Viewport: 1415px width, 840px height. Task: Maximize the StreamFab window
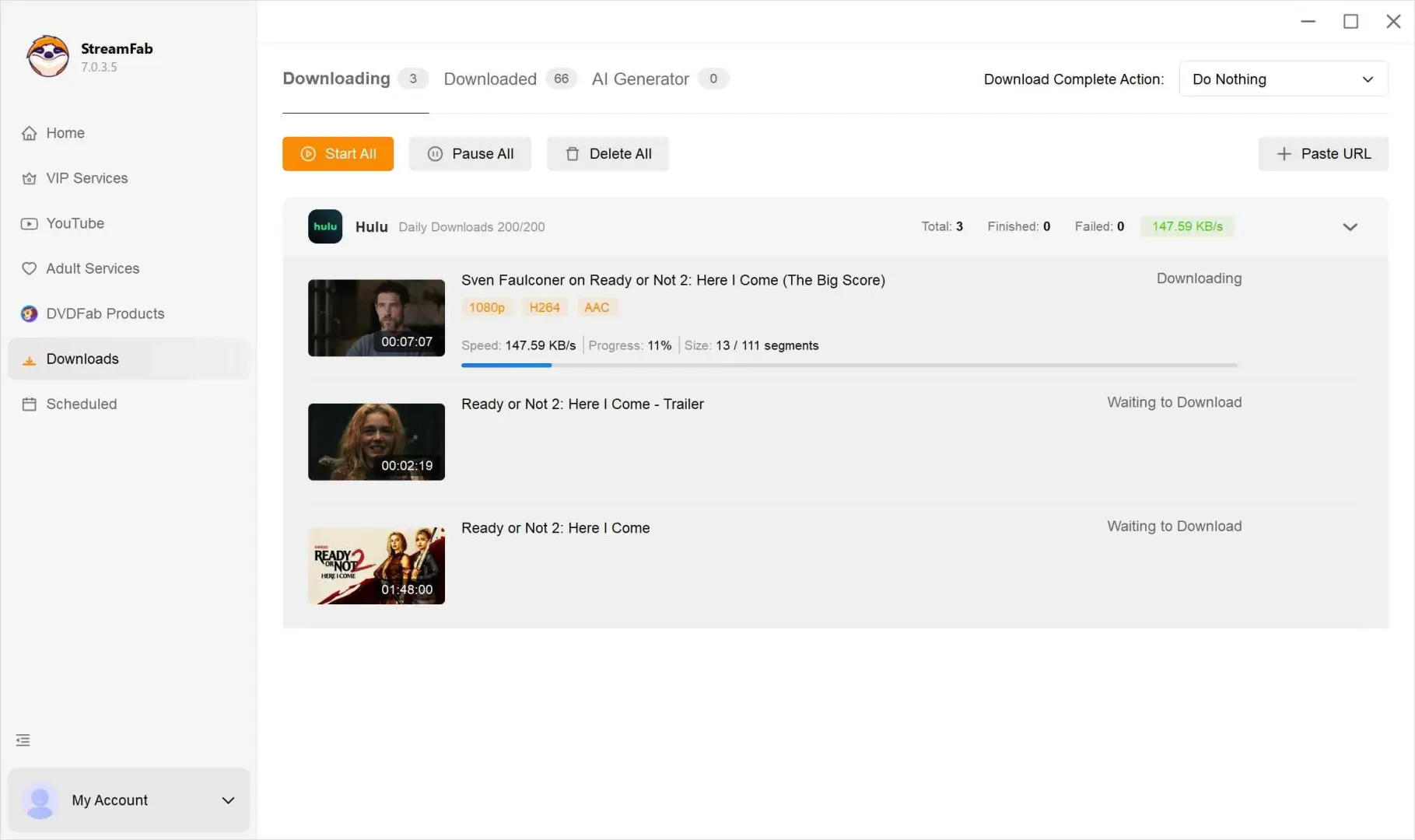pyautogui.click(x=1350, y=21)
